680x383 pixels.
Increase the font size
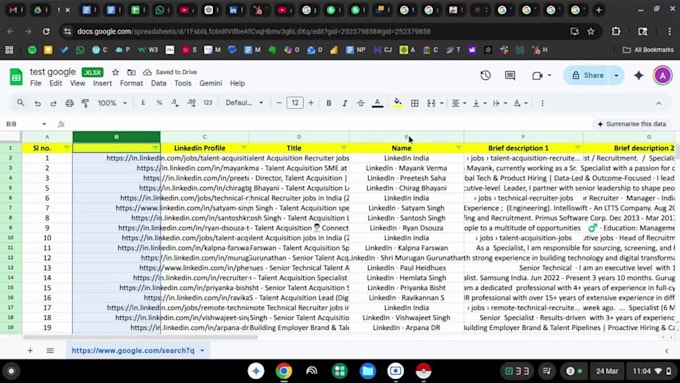(311, 103)
